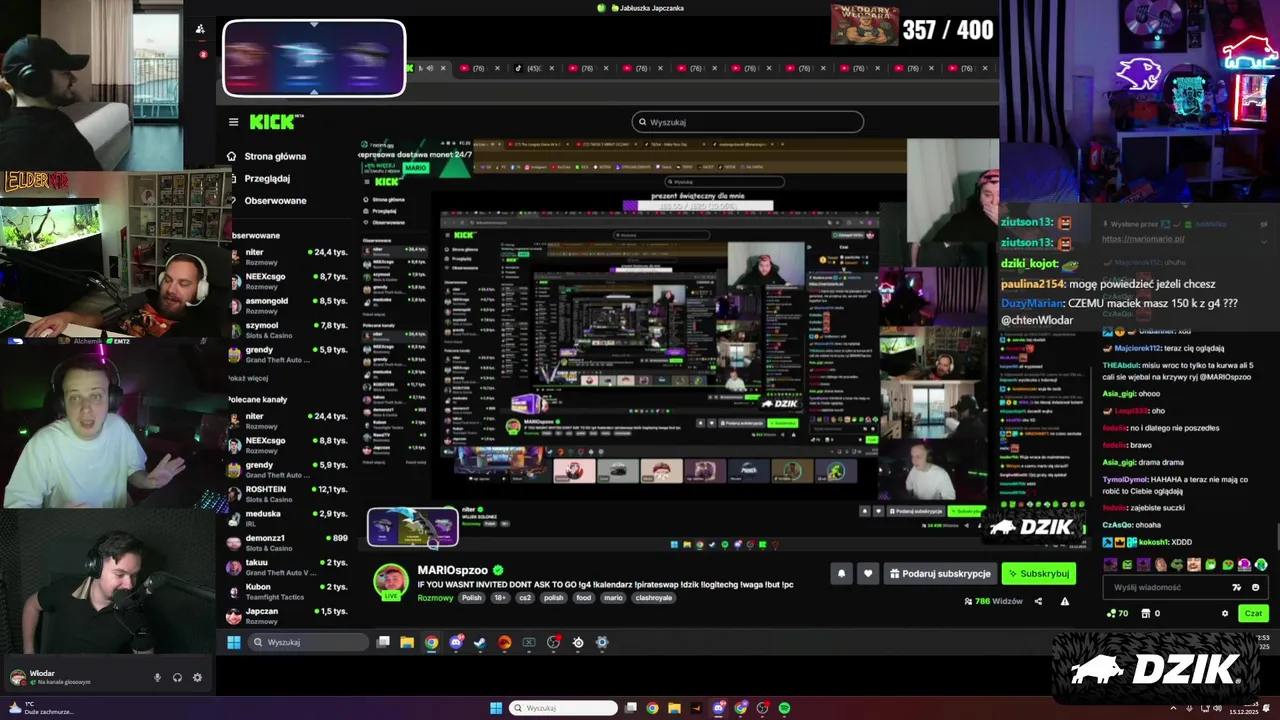Send message with green Czat button
The width and height of the screenshot is (1280, 720).
[x=1253, y=613]
